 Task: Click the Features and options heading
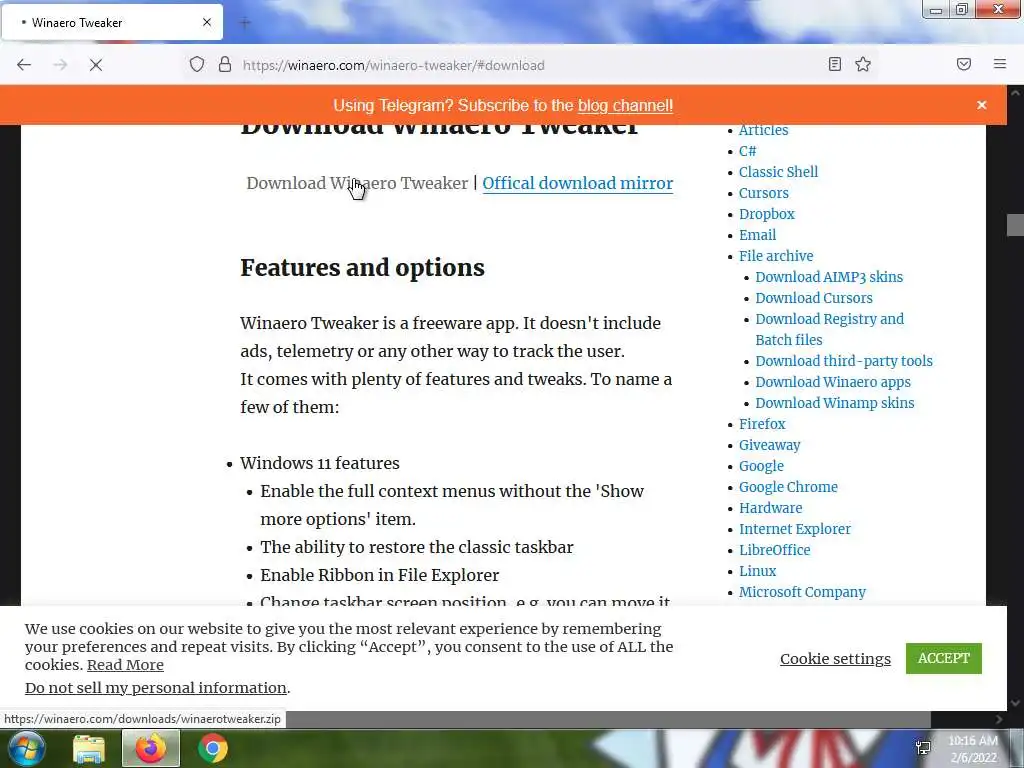tap(362, 268)
